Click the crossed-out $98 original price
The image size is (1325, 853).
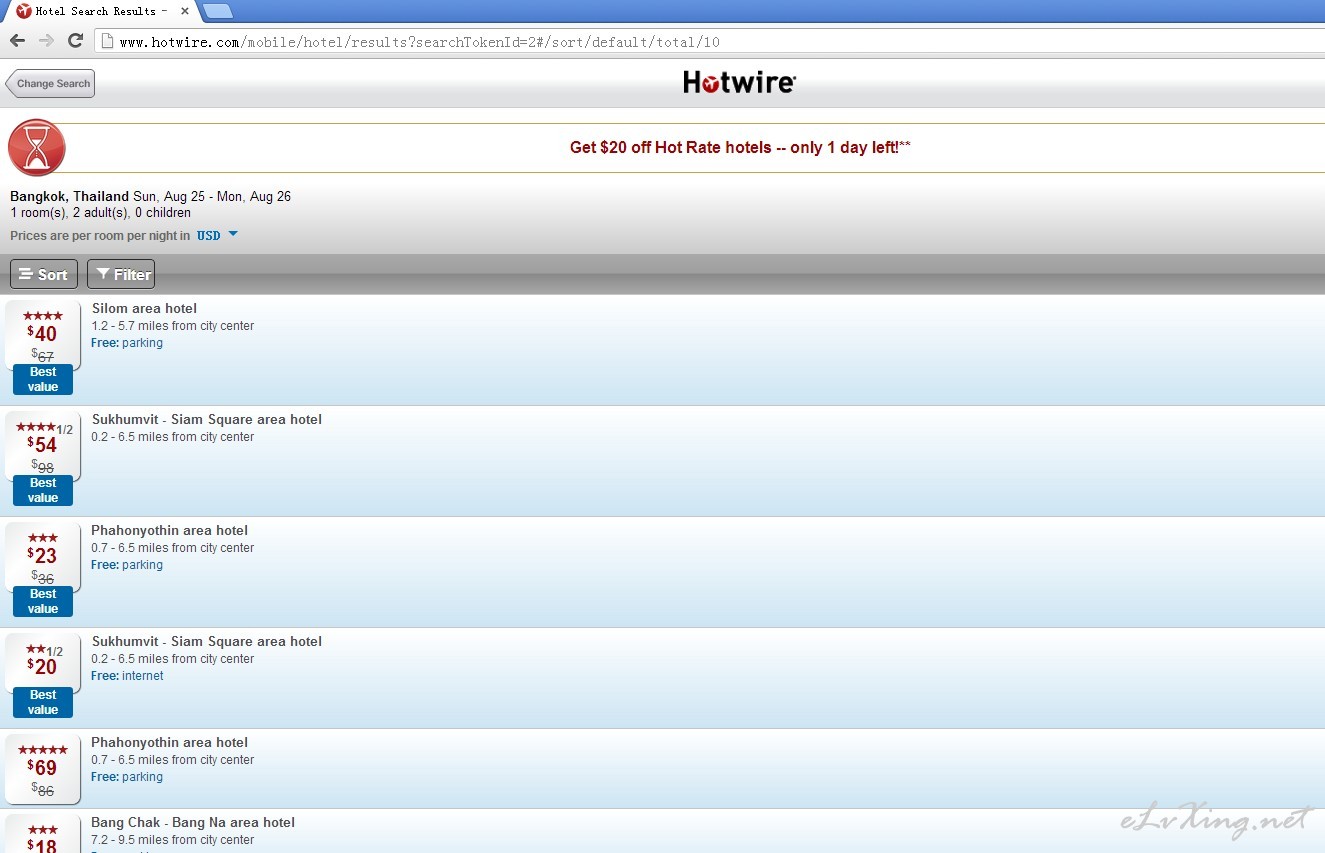(x=43, y=467)
